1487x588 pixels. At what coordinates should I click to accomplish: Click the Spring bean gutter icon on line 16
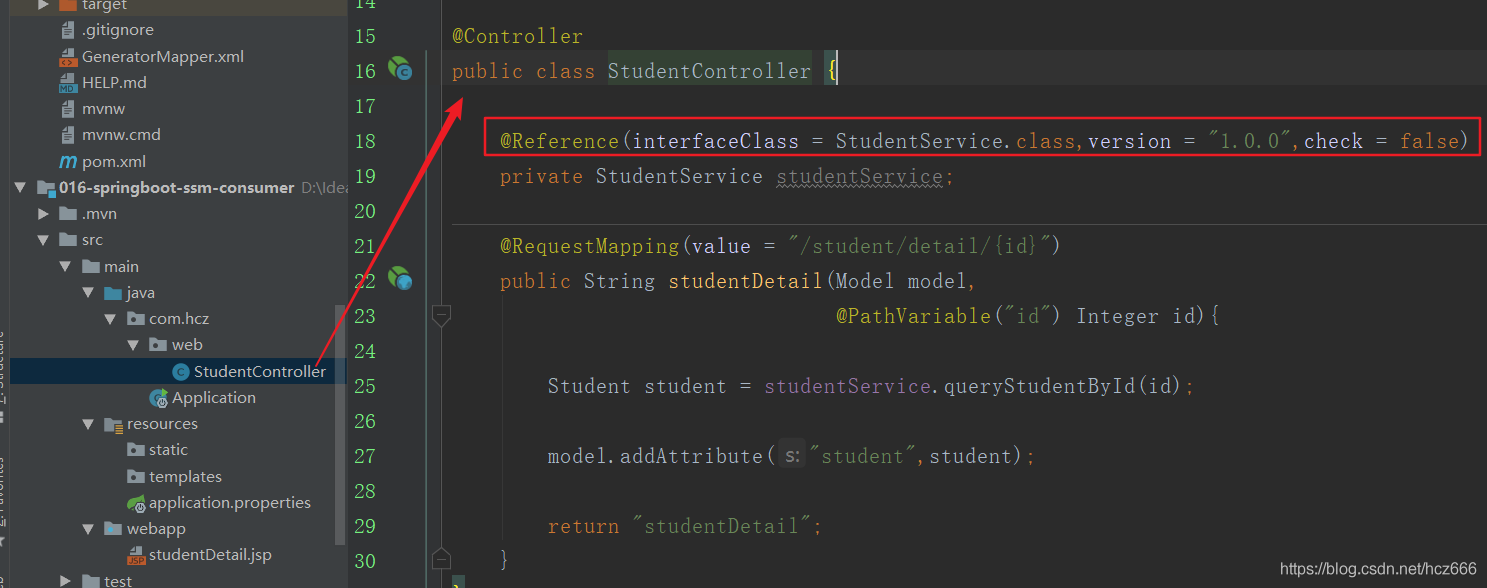[x=400, y=69]
